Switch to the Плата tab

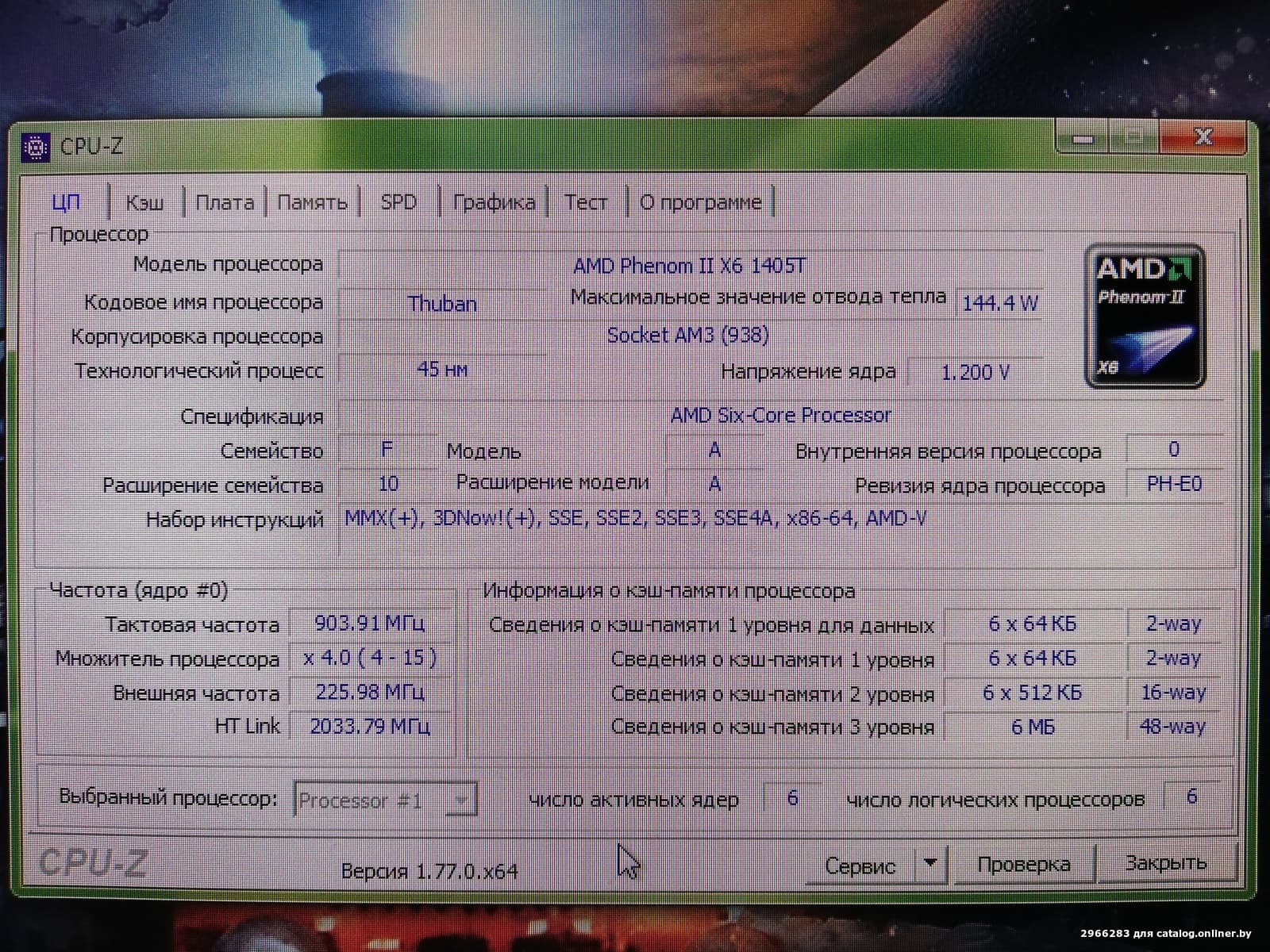(x=225, y=202)
